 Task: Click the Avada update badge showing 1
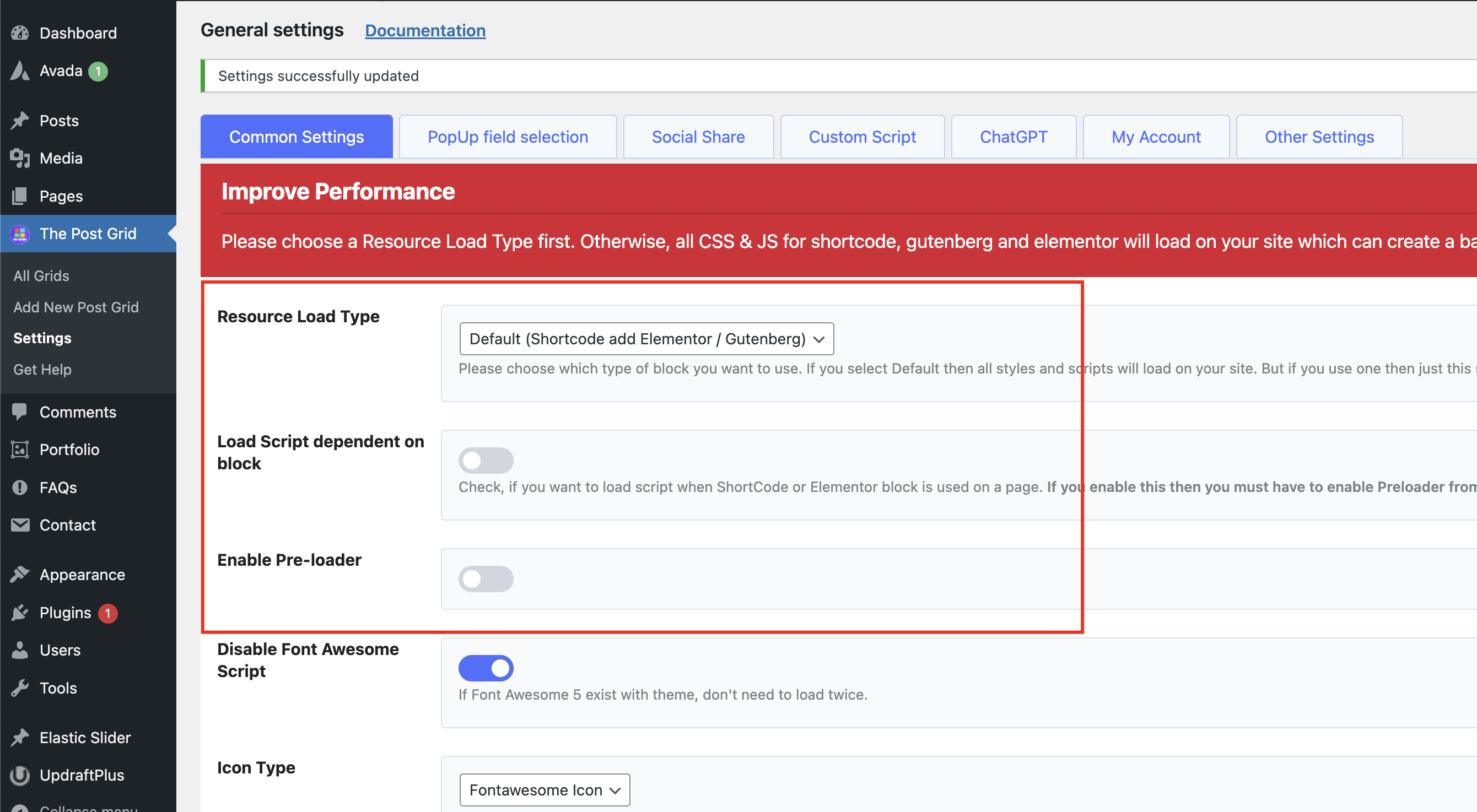point(98,71)
